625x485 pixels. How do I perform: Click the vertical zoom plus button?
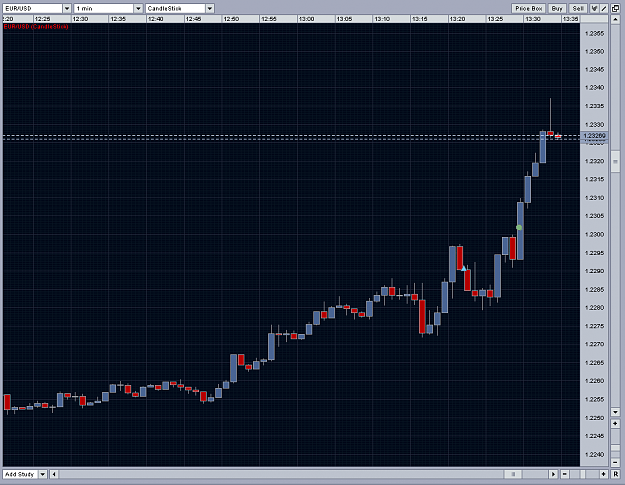[615, 424]
